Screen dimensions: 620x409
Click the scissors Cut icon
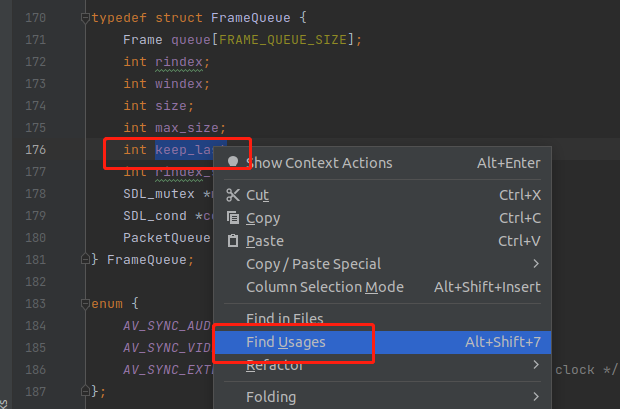233,195
